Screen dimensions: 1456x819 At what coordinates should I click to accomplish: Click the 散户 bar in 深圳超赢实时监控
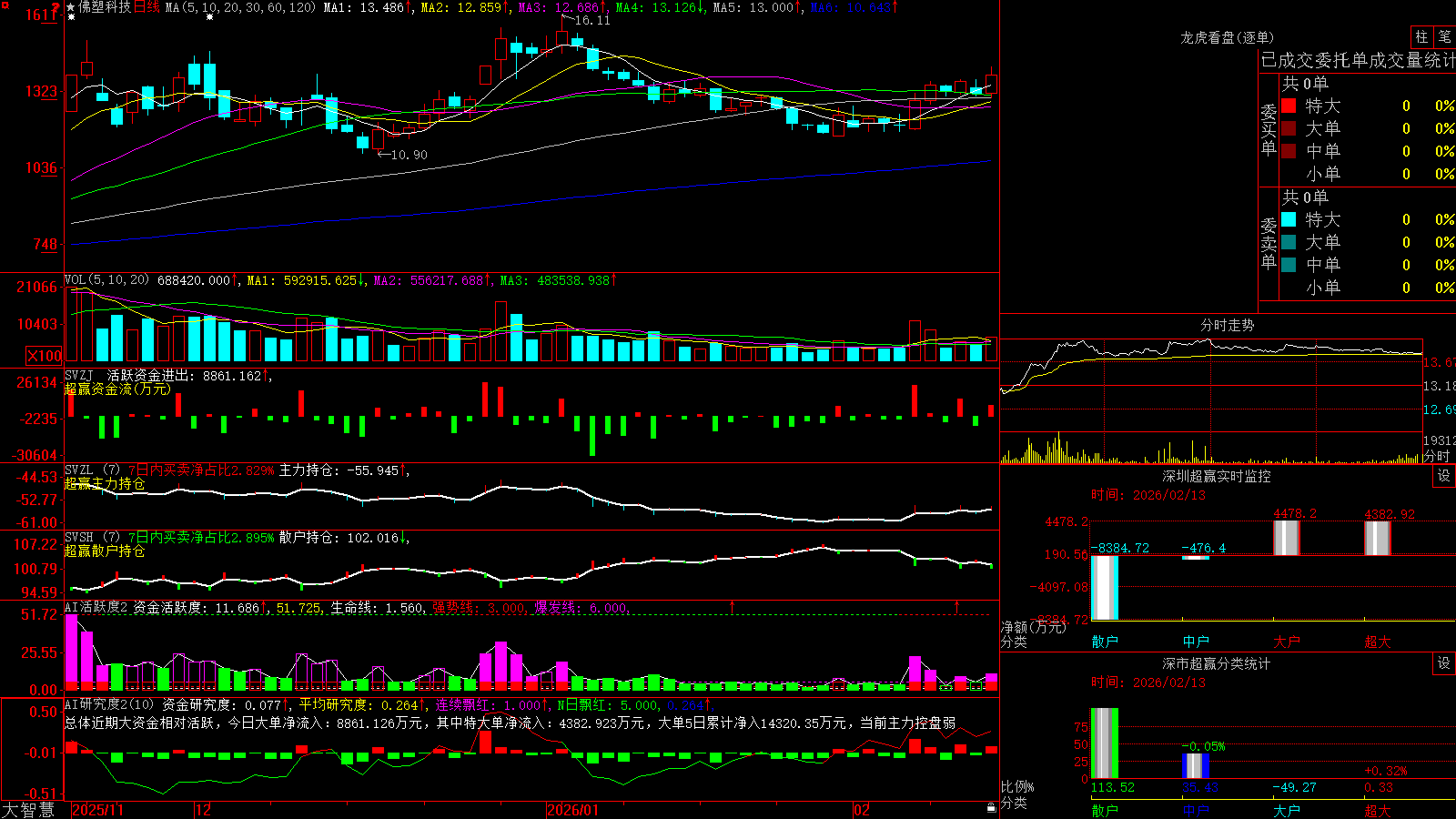1105,588
